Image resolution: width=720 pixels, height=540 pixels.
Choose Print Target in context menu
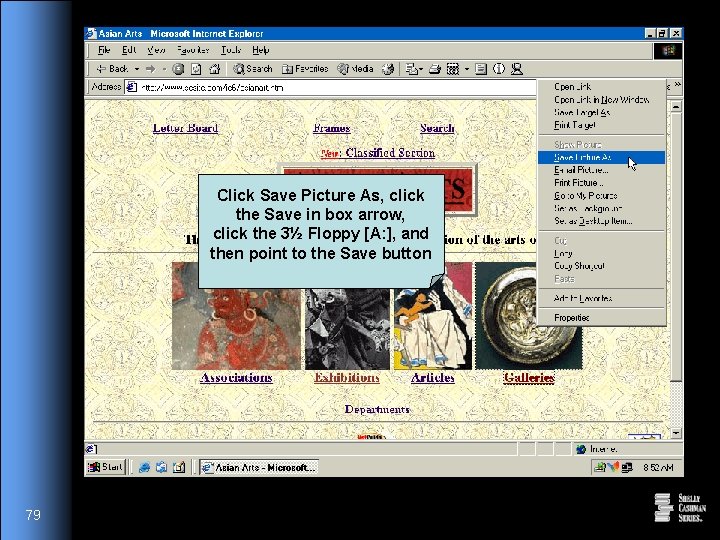[601, 125]
